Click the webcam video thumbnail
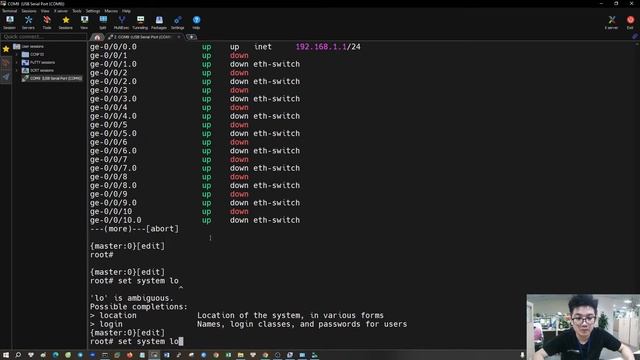This screenshot has height=360, width=640. pos(583,327)
